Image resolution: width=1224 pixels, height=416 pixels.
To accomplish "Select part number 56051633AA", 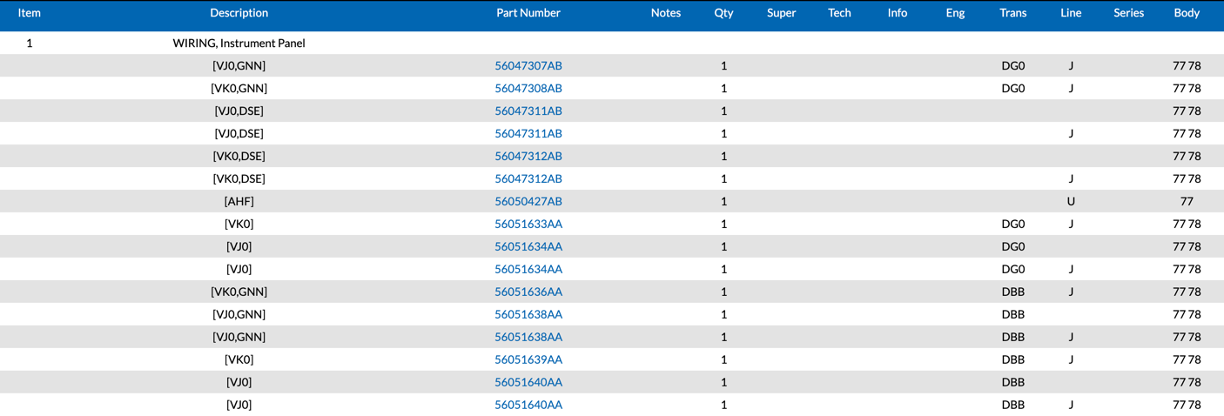I will pyautogui.click(x=528, y=224).
